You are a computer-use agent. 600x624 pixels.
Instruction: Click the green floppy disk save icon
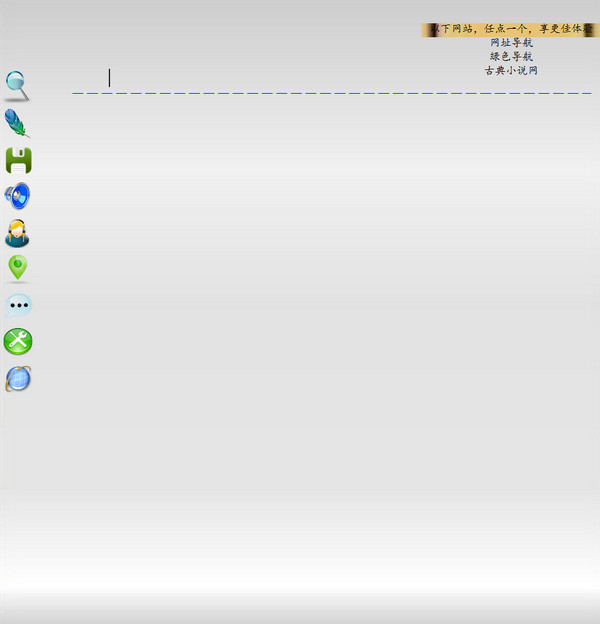[18, 160]
